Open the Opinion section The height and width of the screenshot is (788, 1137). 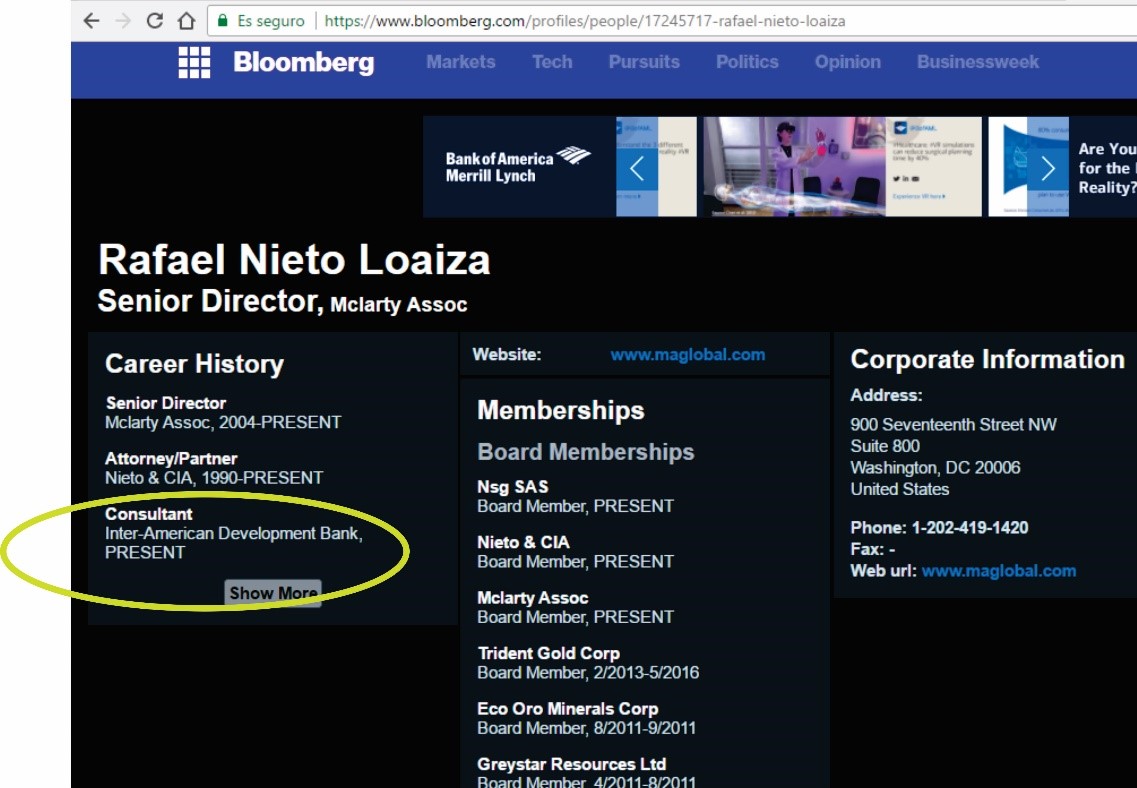click(848, 62)
